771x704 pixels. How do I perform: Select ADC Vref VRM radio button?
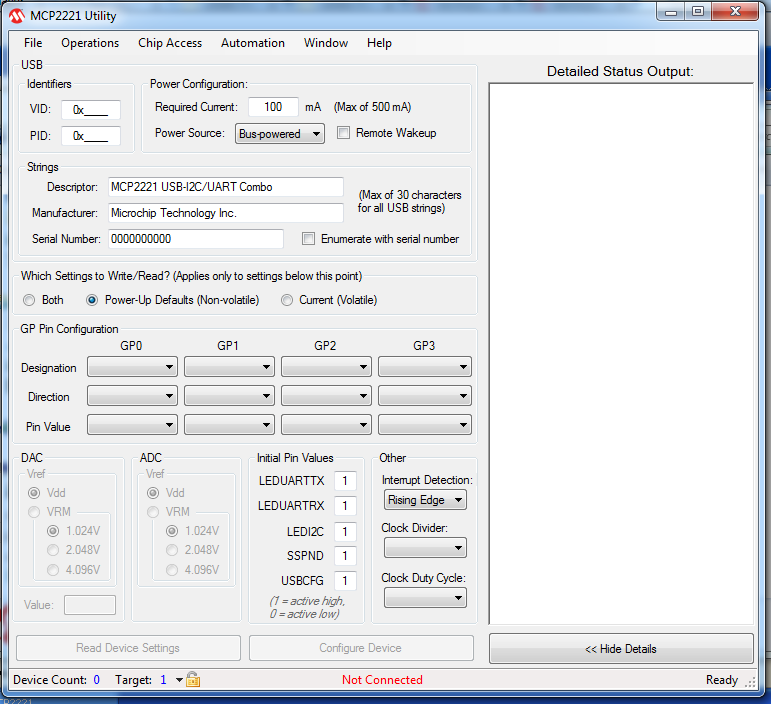153,512
